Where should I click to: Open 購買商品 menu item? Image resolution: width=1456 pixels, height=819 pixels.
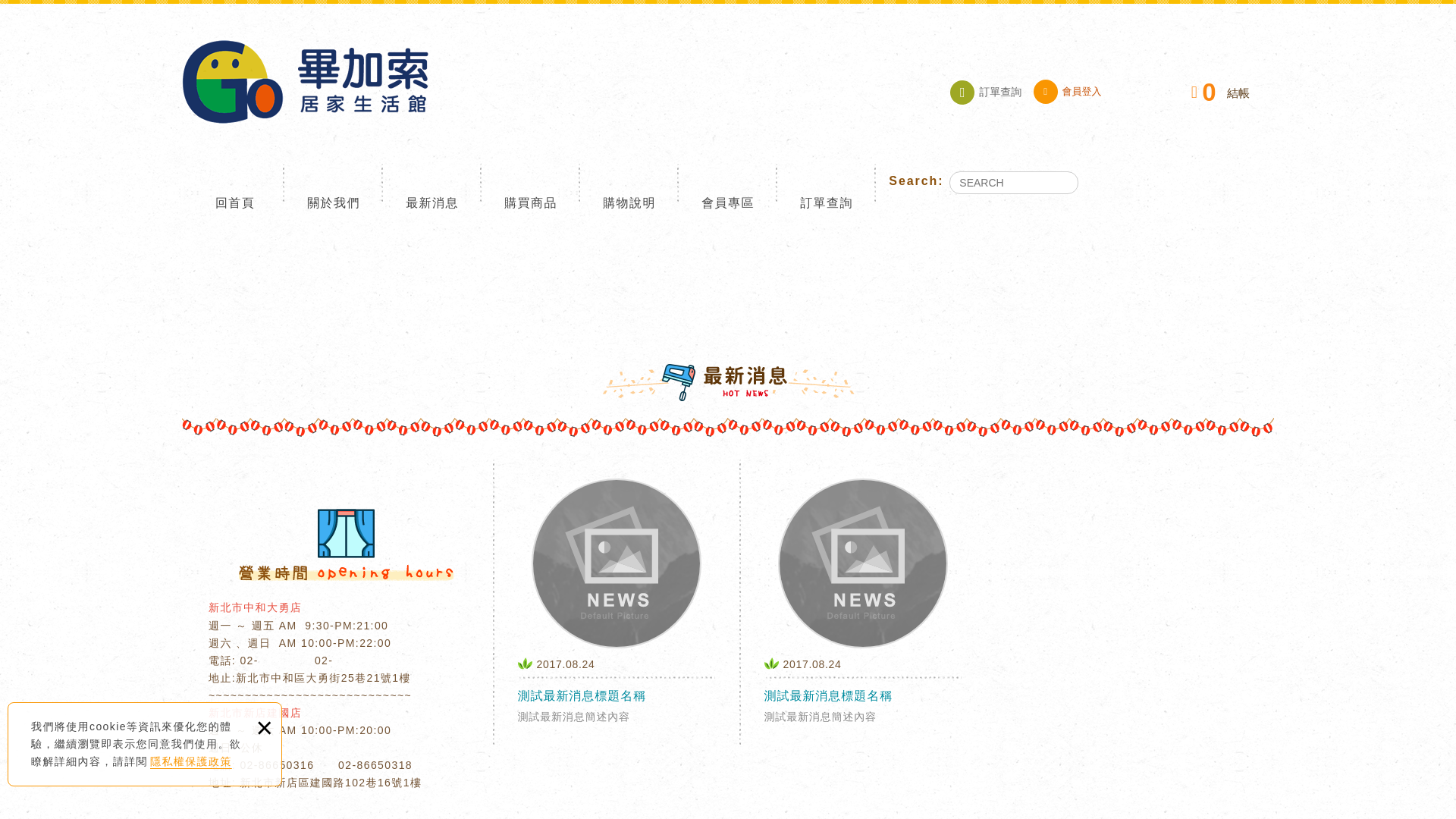click(x=531, y=203)
